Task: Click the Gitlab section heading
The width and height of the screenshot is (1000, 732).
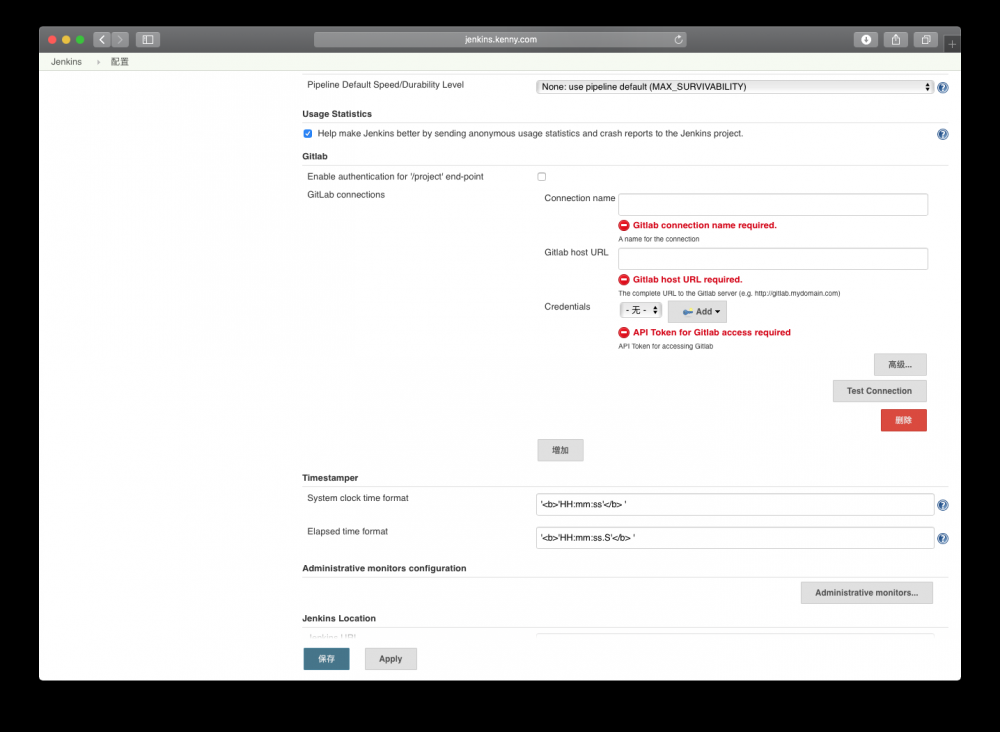Action: [315, 156]
